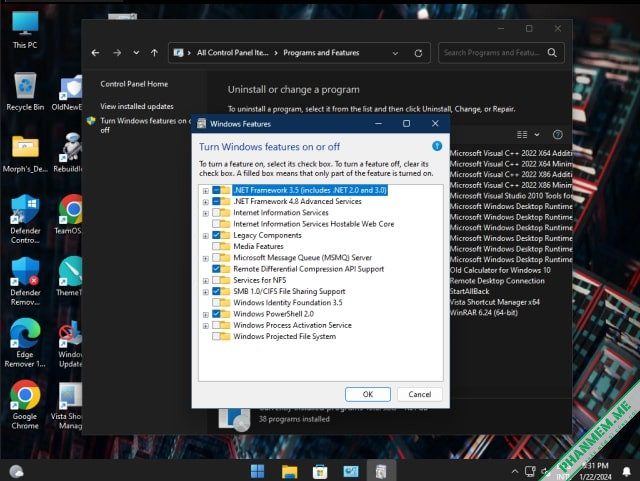Open Defender Remover desktop shortcut

(25, 281)
